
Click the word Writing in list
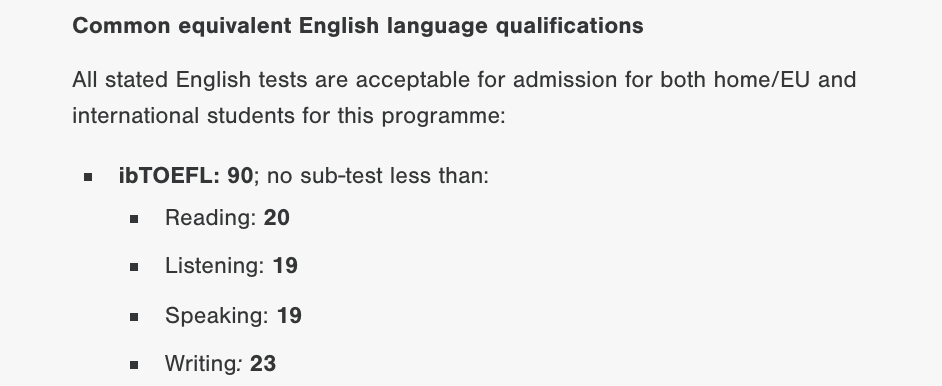coord(201,363)
